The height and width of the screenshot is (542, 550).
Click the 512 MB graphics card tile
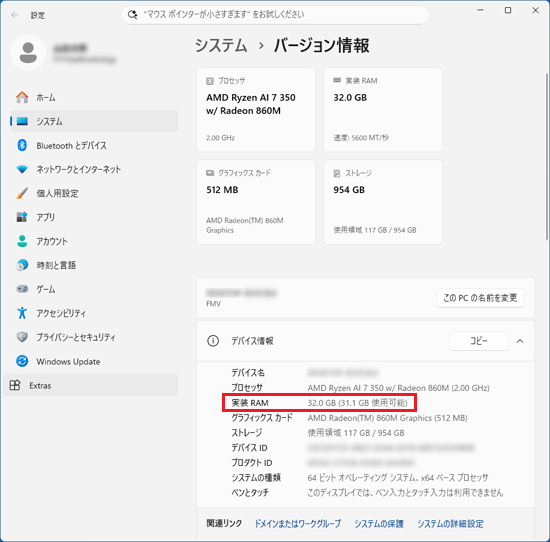click(256, 202)
